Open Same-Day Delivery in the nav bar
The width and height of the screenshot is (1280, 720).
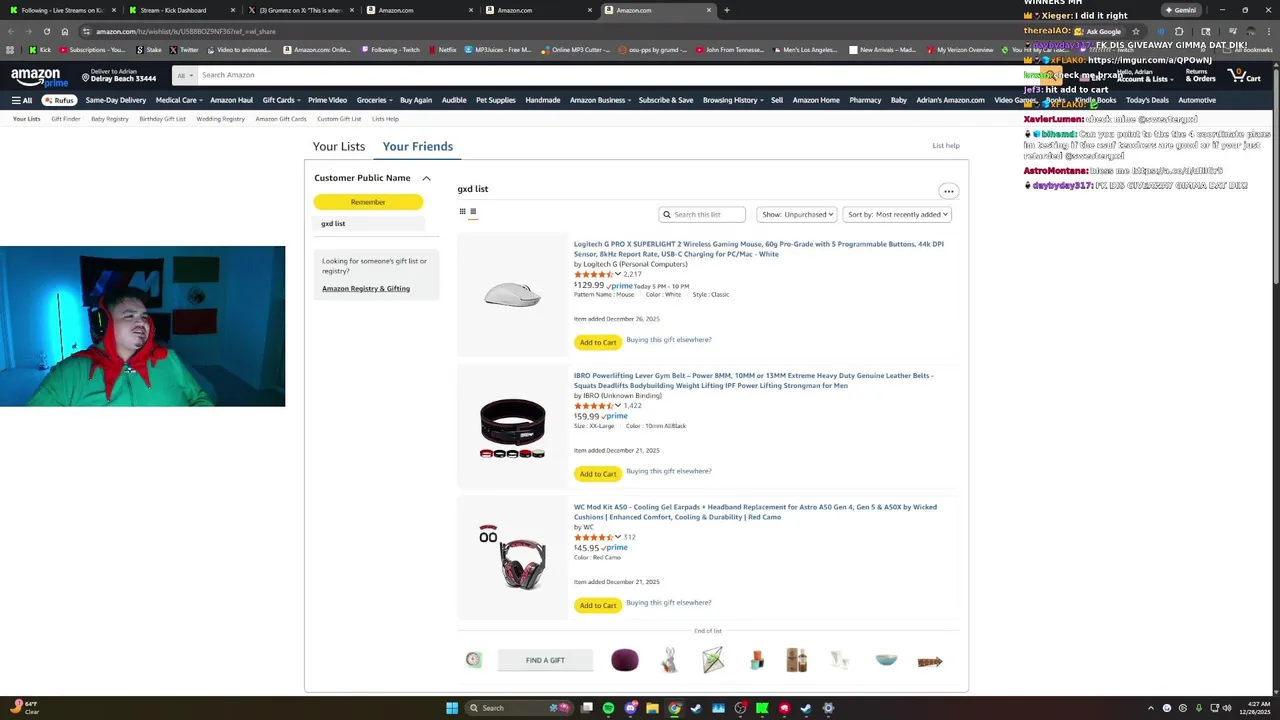tap(116, 100)
